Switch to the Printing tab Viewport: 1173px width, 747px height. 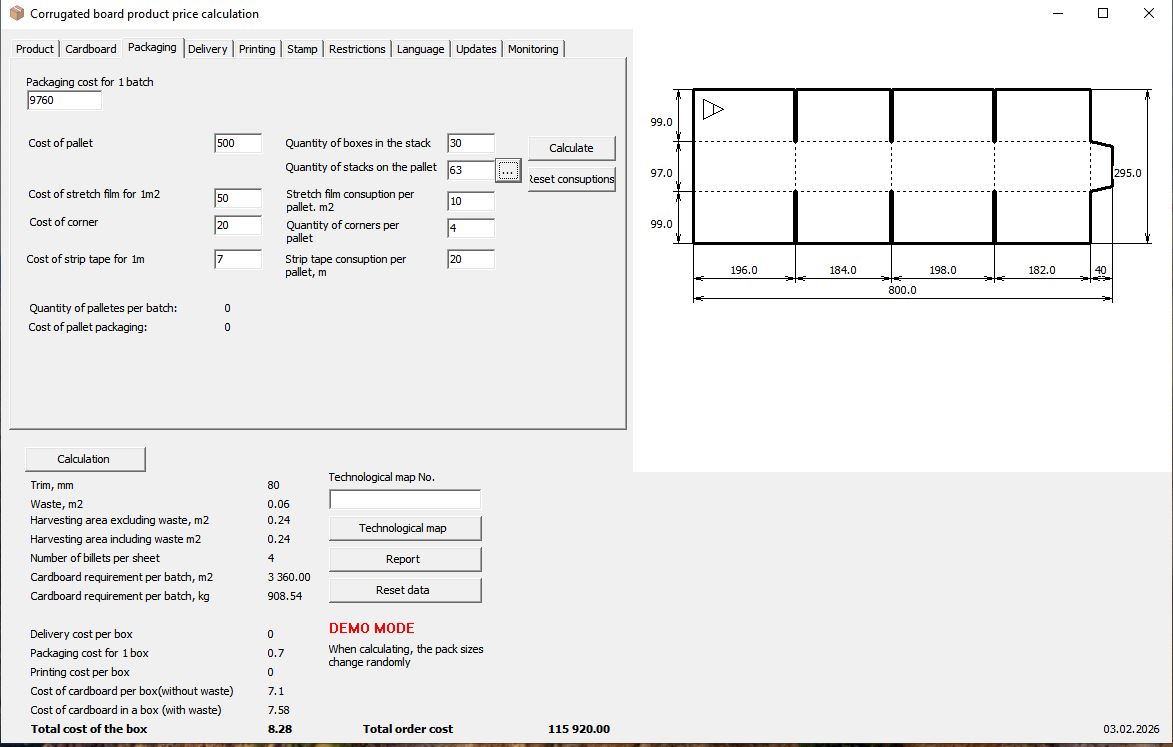click(x=257, y=48)
